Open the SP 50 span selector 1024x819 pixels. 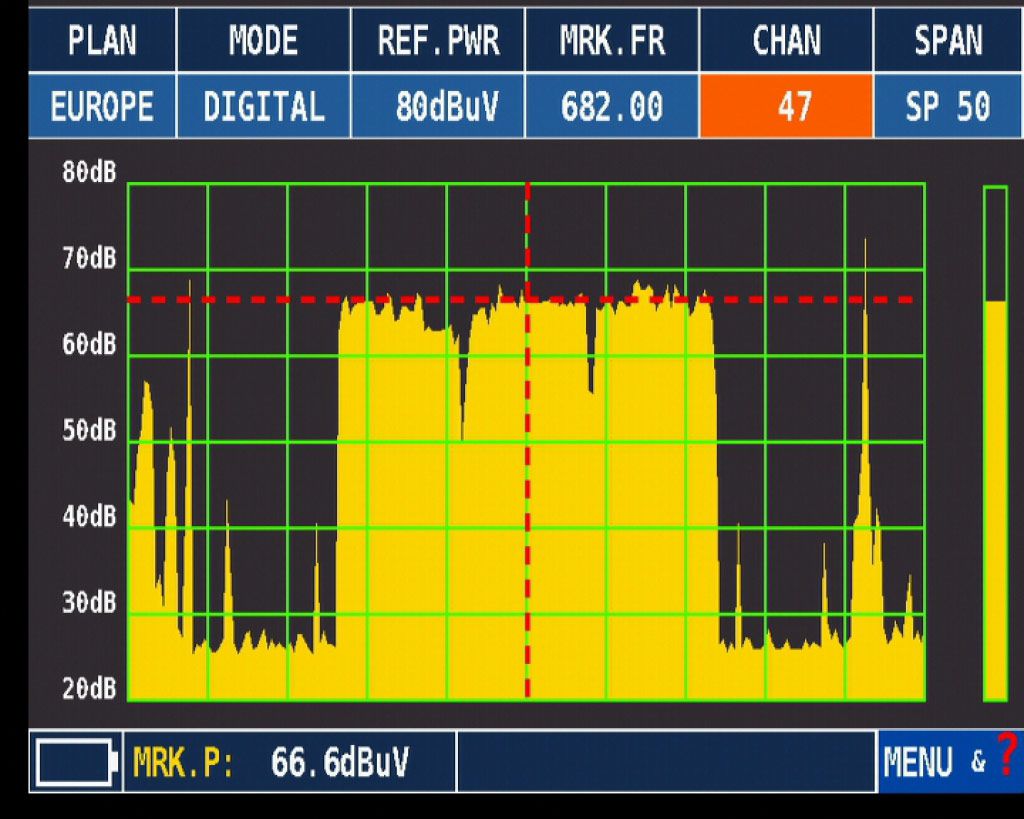947,106
